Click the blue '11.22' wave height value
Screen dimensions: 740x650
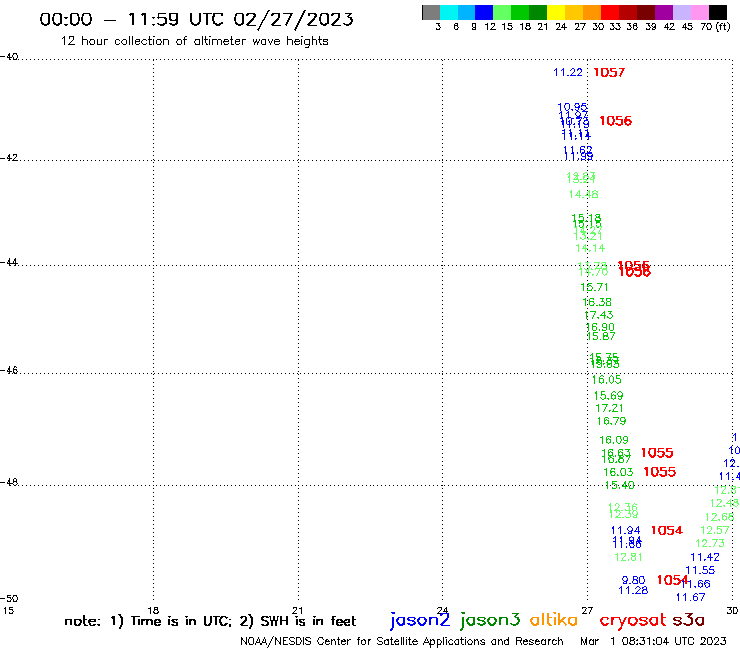click(568, 72)
